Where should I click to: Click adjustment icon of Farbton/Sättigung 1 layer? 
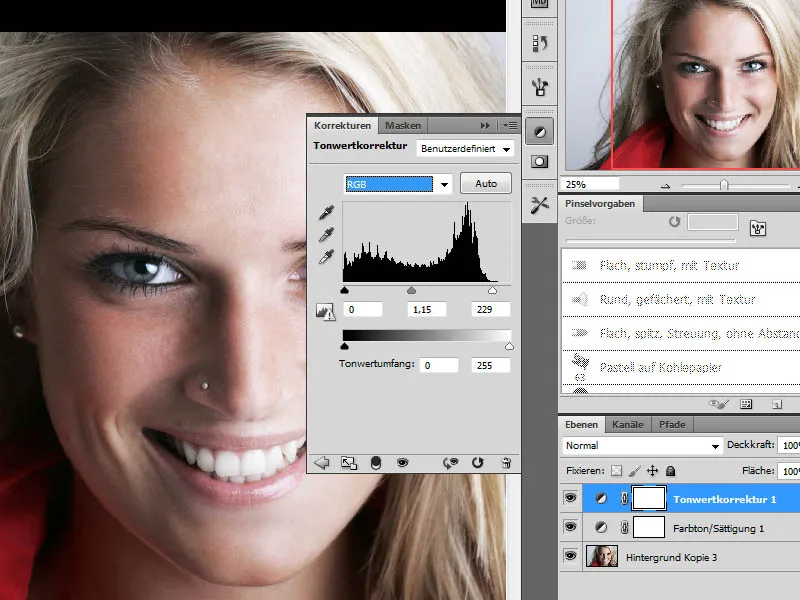coord(601,528)
